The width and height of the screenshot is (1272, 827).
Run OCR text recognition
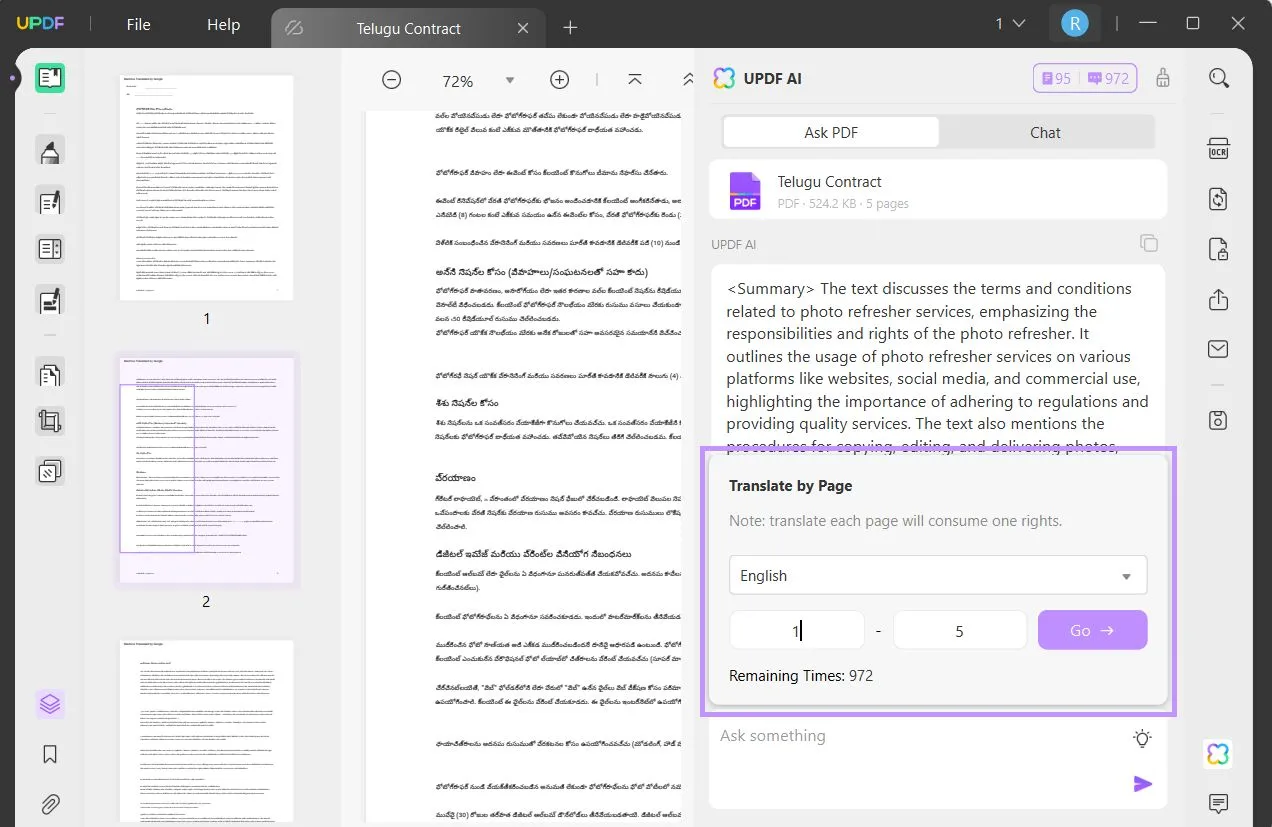[x=1218, y=149]
